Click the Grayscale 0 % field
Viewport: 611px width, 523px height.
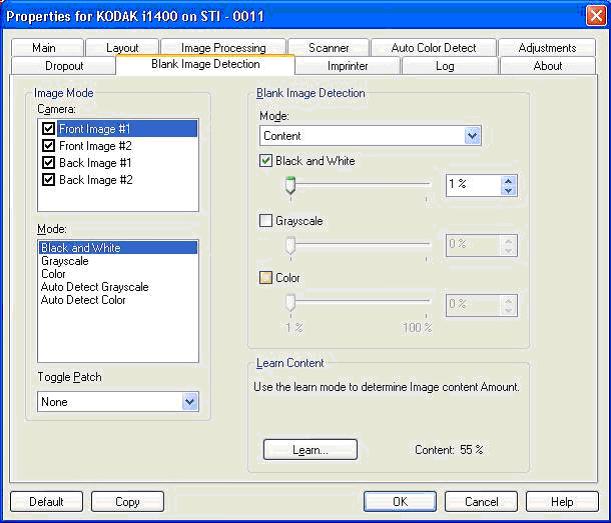click(x=473, y=246)
